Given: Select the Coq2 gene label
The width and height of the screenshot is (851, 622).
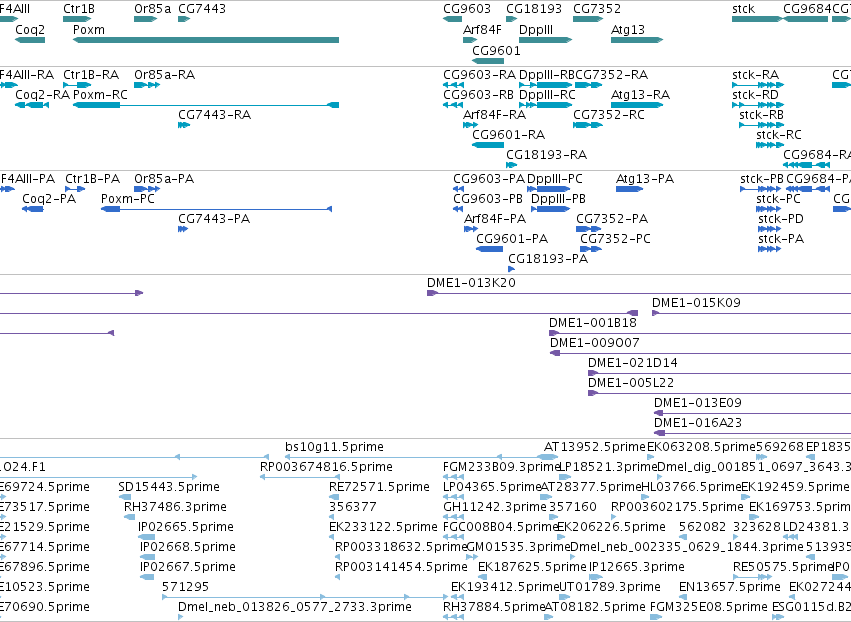Looking at the screenshot, I should point(30,30).
